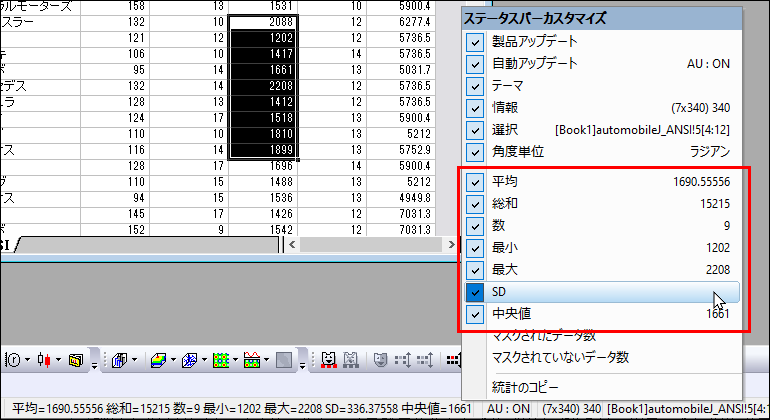Select the green heatmap plot icon
This screenshot has width=770, height=420.
tap(222, 360)
